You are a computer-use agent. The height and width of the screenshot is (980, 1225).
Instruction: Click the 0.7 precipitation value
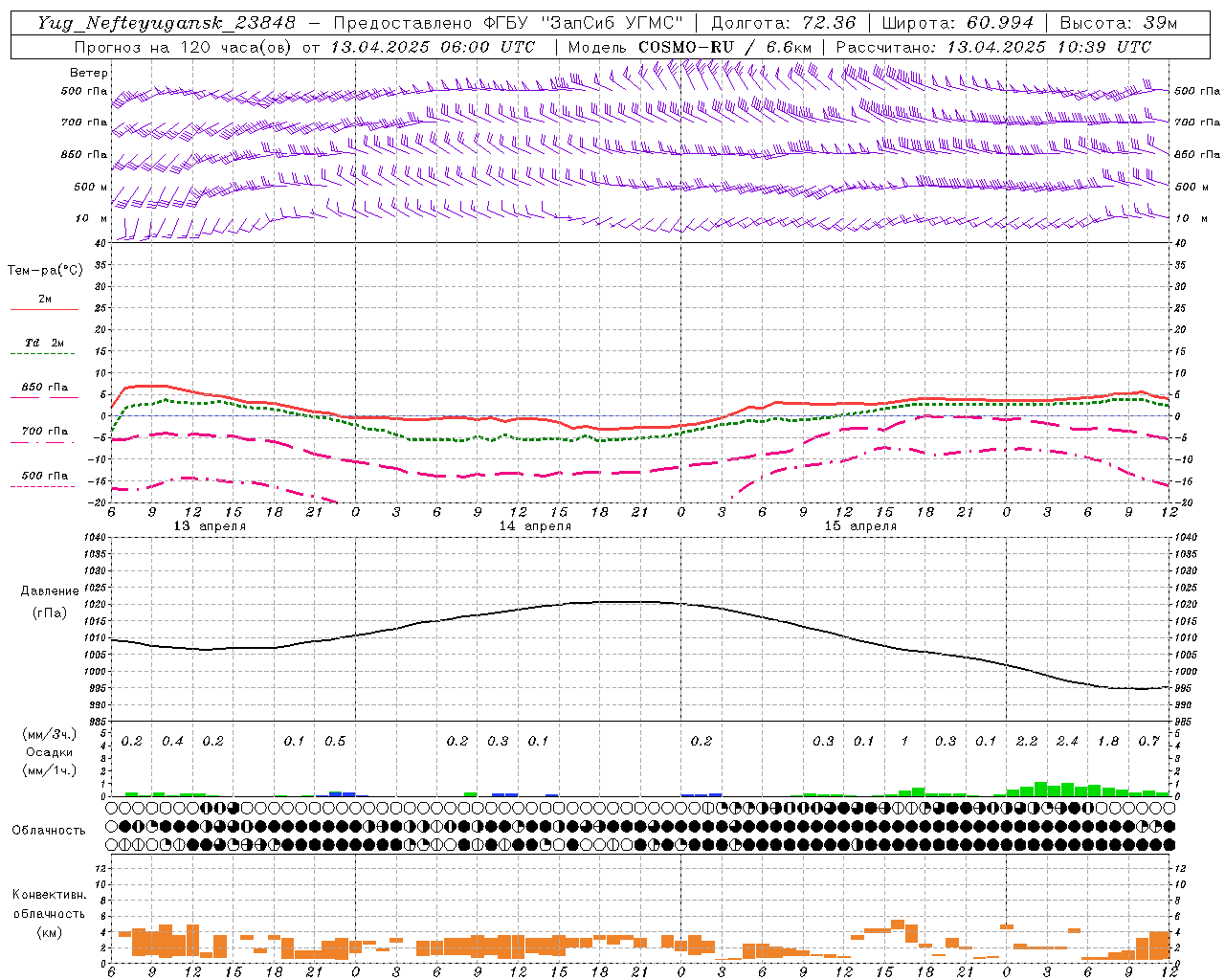(x=1148, y=741)
